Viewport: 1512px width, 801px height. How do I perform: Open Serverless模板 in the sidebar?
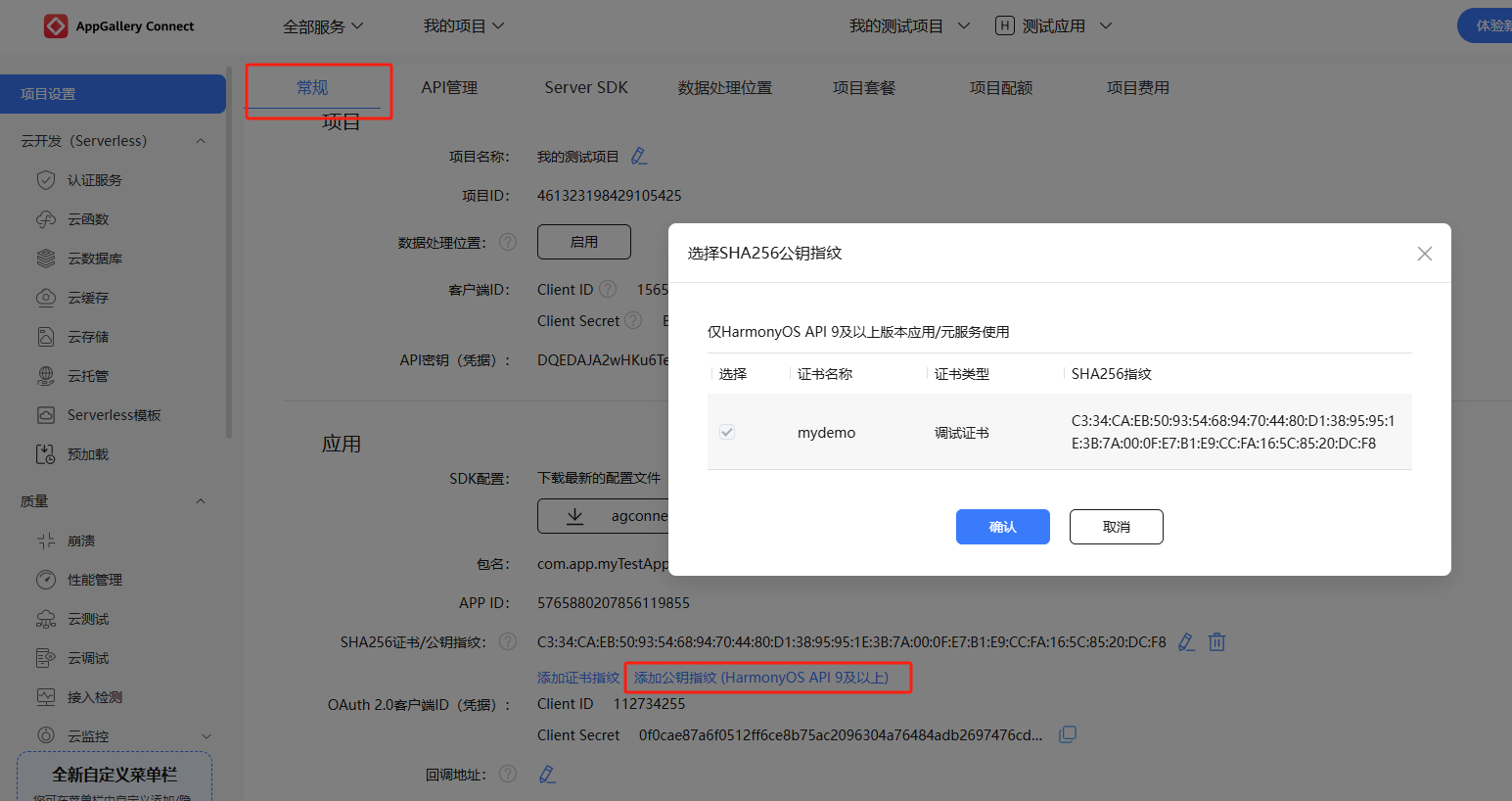pos(114,415)
